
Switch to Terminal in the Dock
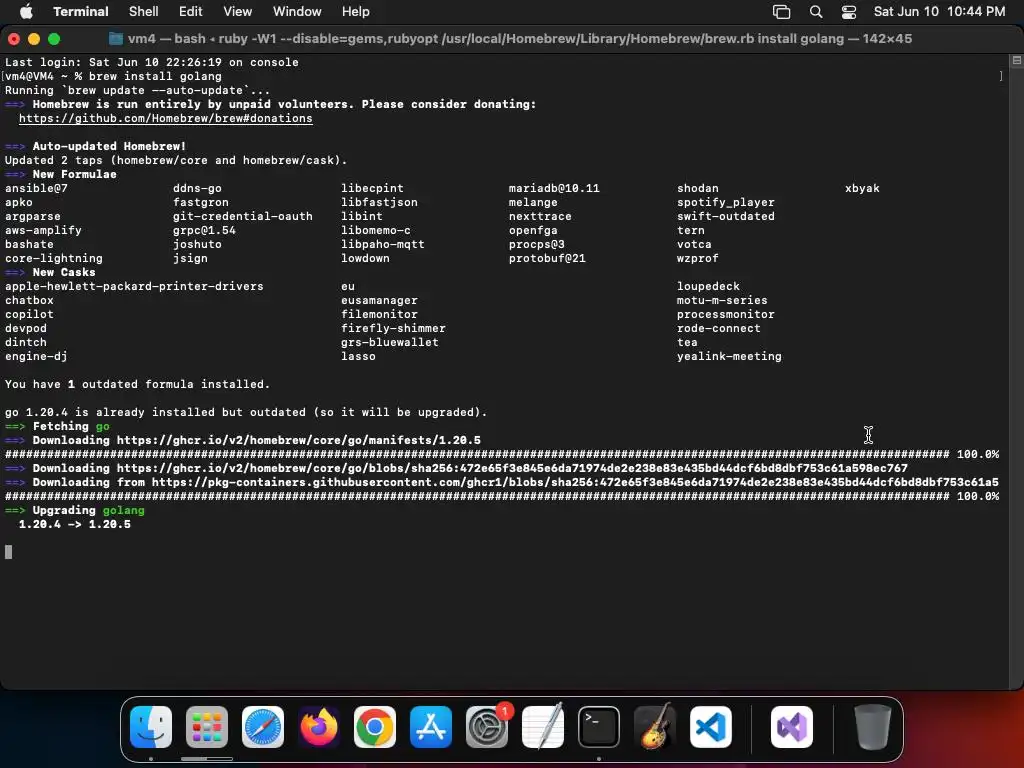[x=599, y=727]
